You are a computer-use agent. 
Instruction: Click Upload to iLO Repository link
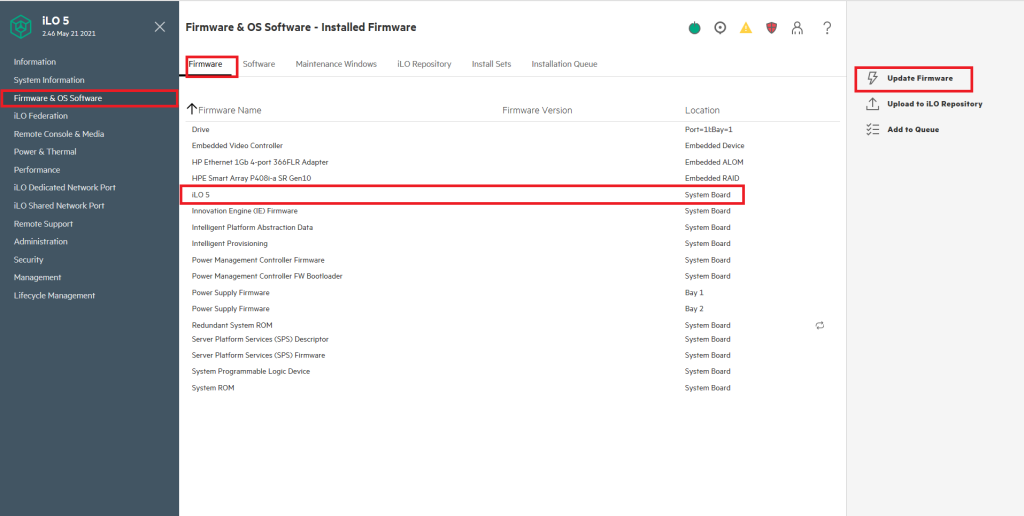point(935,104)
